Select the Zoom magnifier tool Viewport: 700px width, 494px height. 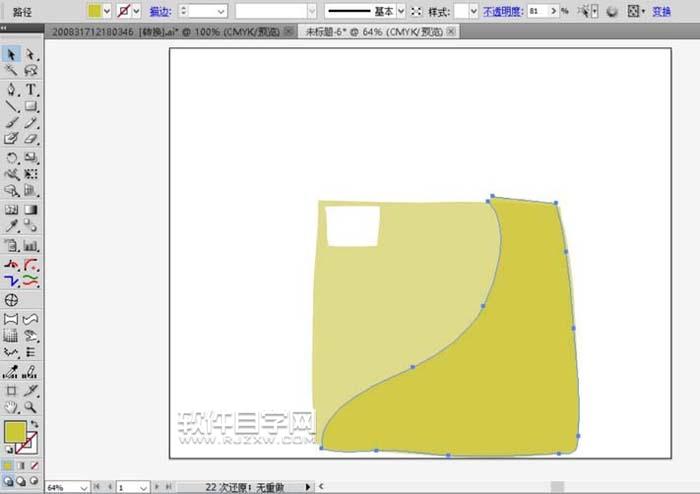(31, 407)
